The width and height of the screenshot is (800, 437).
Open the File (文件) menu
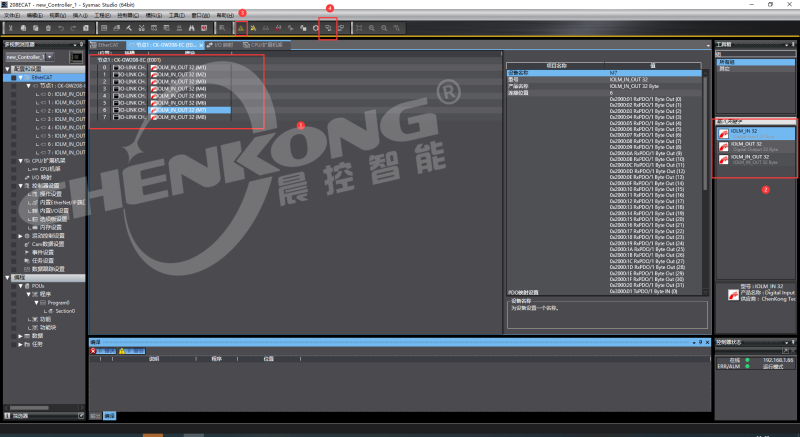click(x=11, y=15)
